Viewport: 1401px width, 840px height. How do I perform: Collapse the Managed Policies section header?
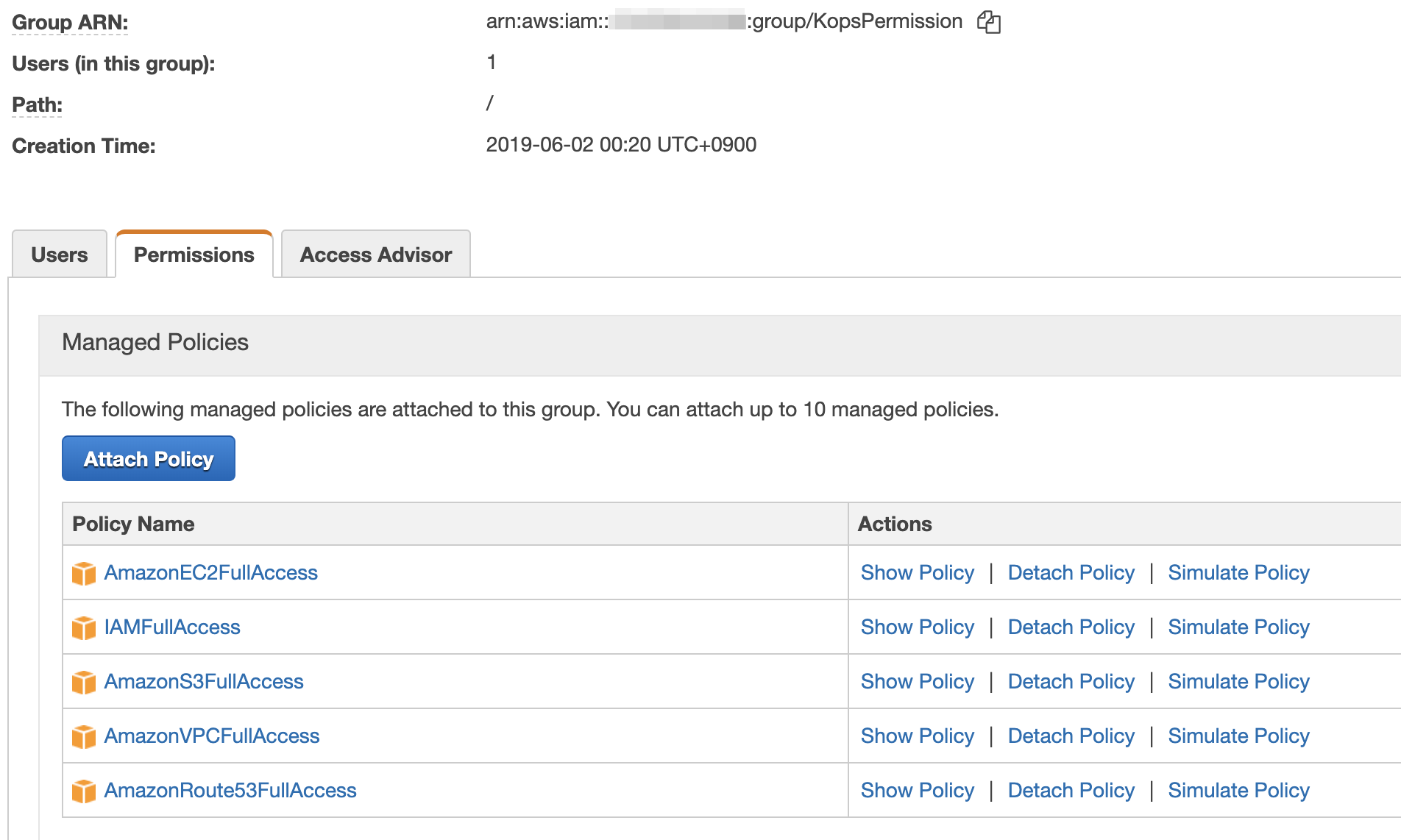pyautogui.click(x=155, y=343)
